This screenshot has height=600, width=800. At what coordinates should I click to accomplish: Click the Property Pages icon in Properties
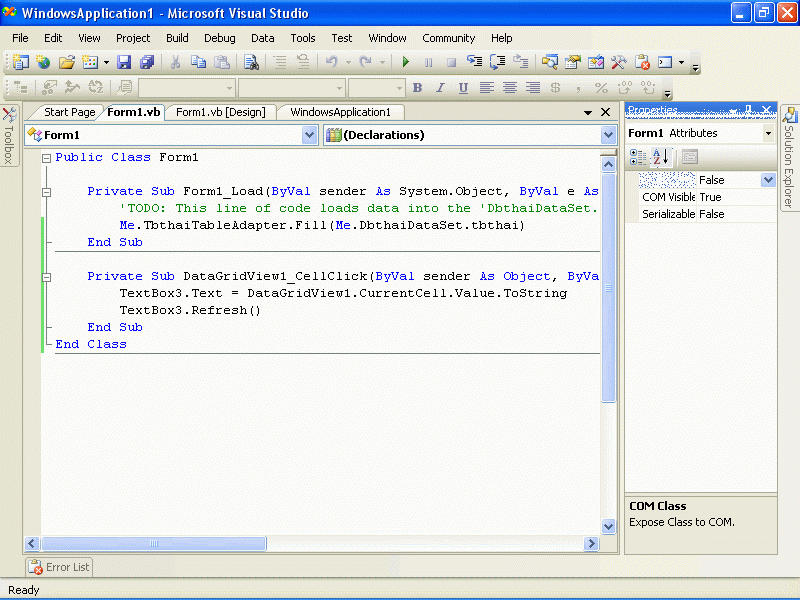click(x=690, y=157)
